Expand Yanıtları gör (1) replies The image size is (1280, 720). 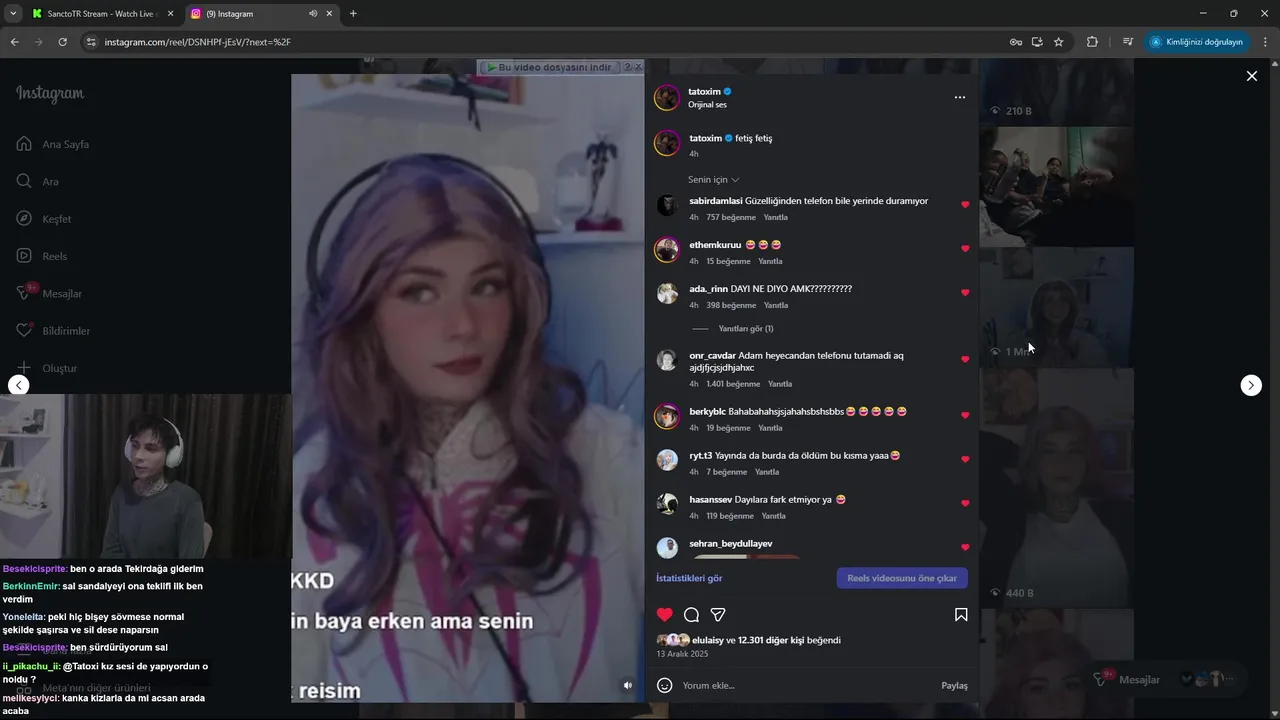tap(746, 328)
